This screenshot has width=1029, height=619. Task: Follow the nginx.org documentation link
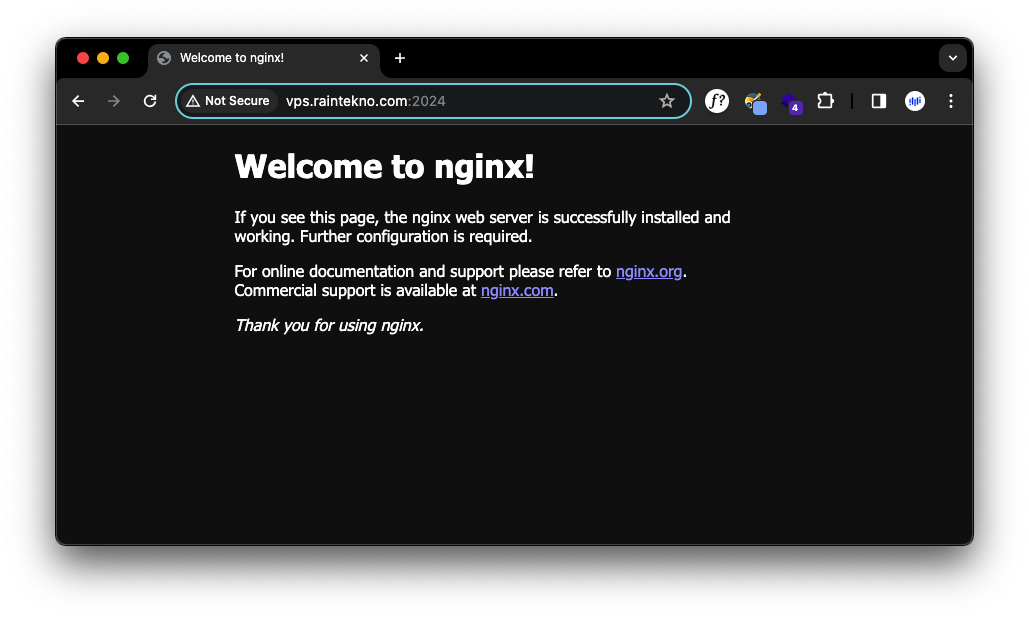pos(648,271)
